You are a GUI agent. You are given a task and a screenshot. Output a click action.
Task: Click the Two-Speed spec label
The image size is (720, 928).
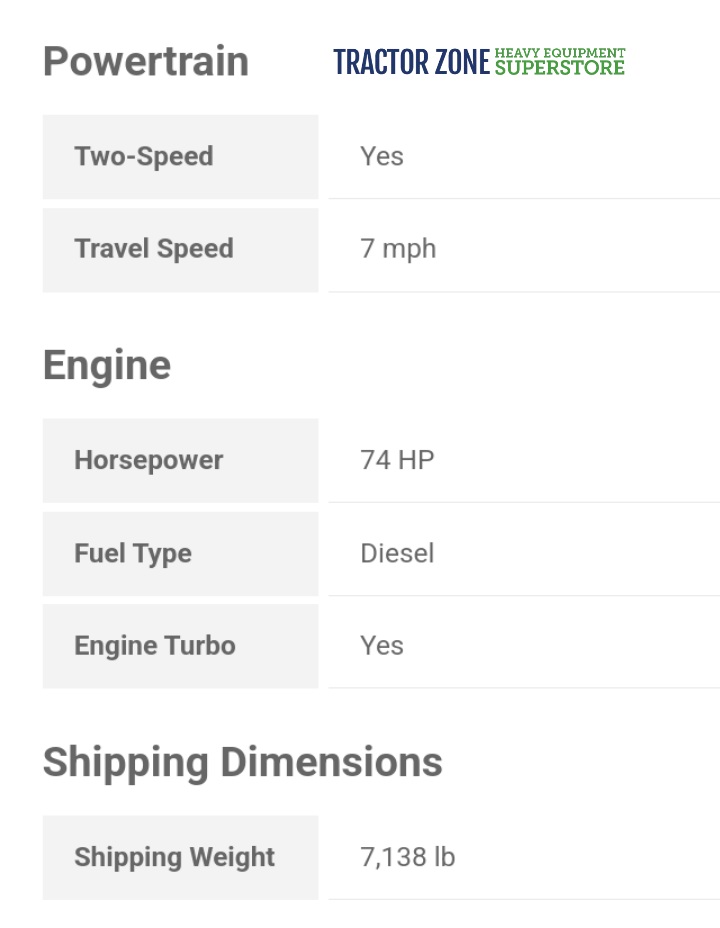coord(144,157)
